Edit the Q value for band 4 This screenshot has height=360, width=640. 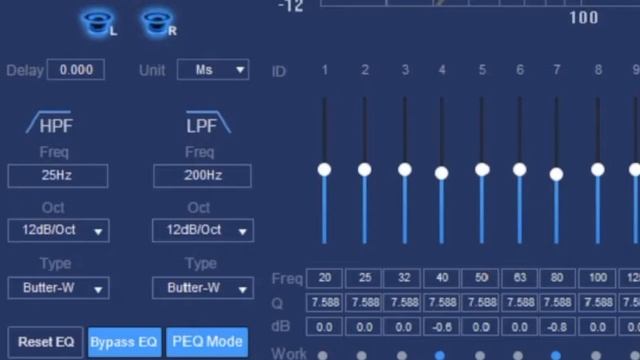pos(442,302)
